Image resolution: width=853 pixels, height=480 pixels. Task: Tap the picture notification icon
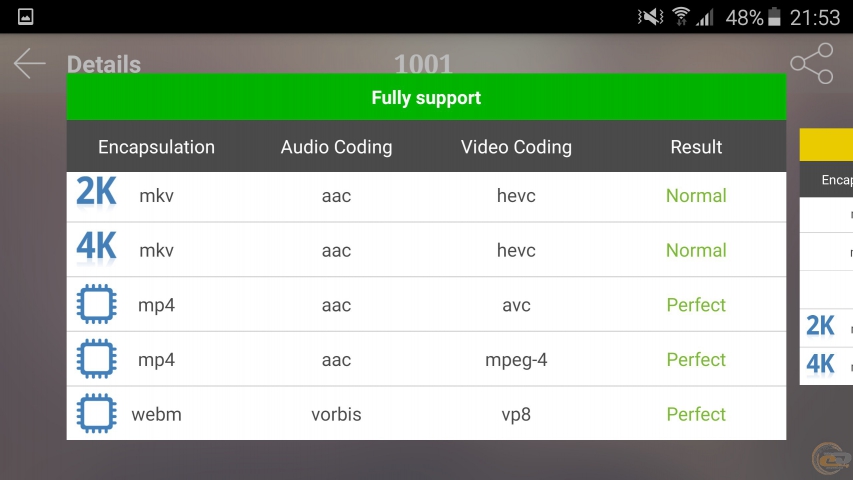[26, 17]
